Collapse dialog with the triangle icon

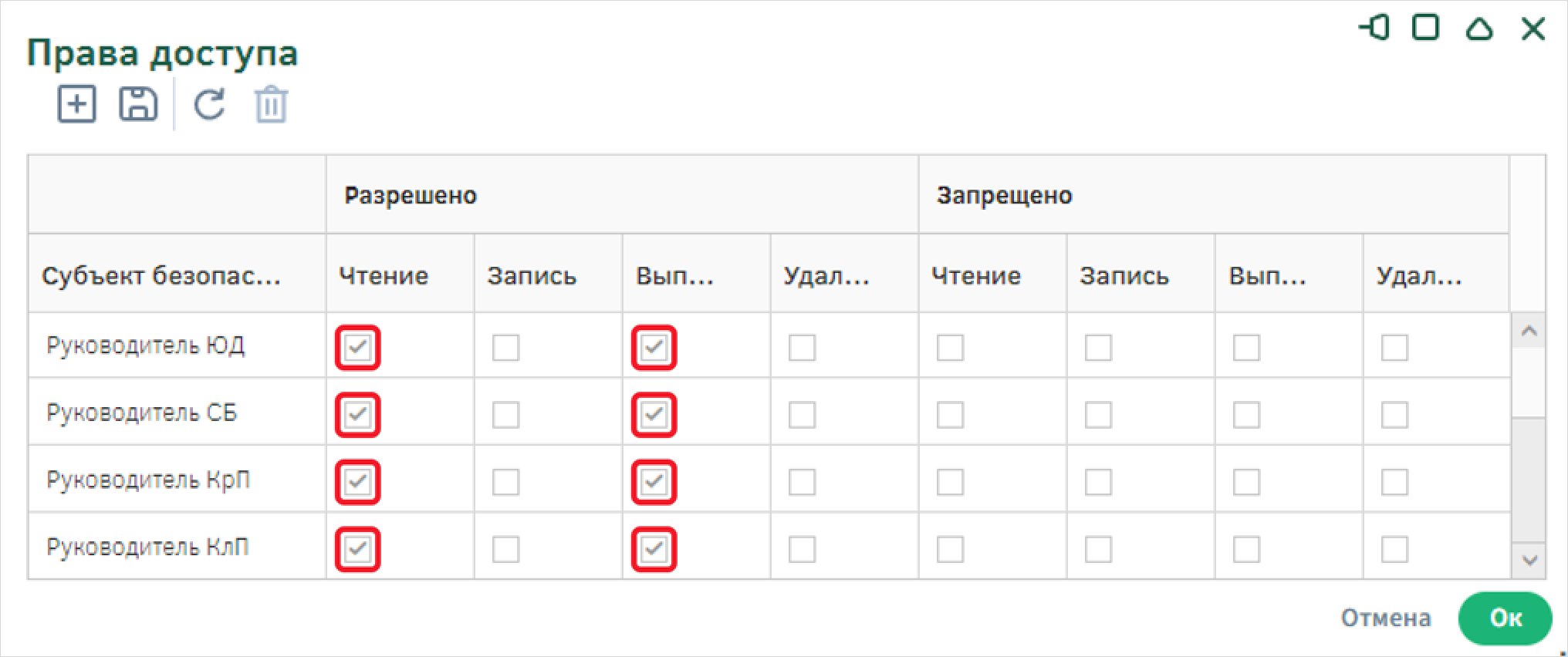point(1478,29)
